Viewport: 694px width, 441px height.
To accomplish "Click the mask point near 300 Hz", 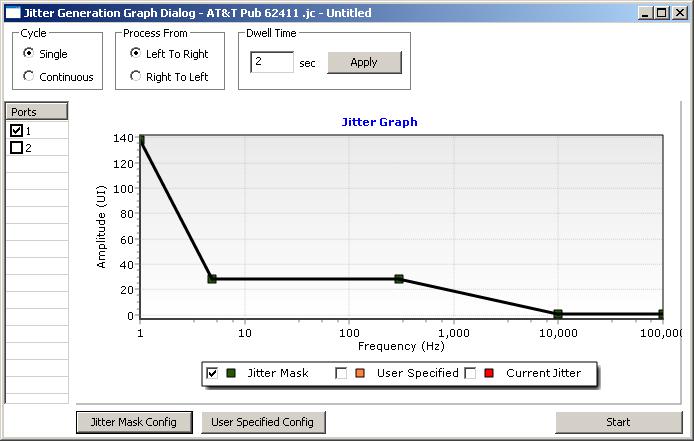I will coord(399,279).
